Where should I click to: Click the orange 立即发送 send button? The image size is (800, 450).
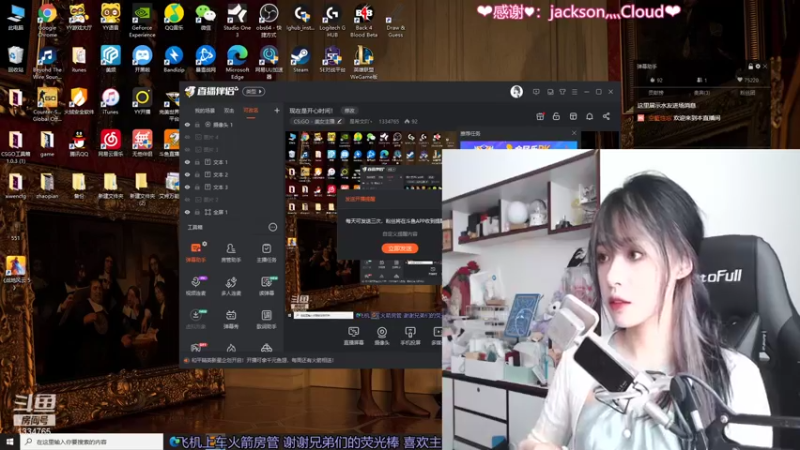[x=400, y=248]
